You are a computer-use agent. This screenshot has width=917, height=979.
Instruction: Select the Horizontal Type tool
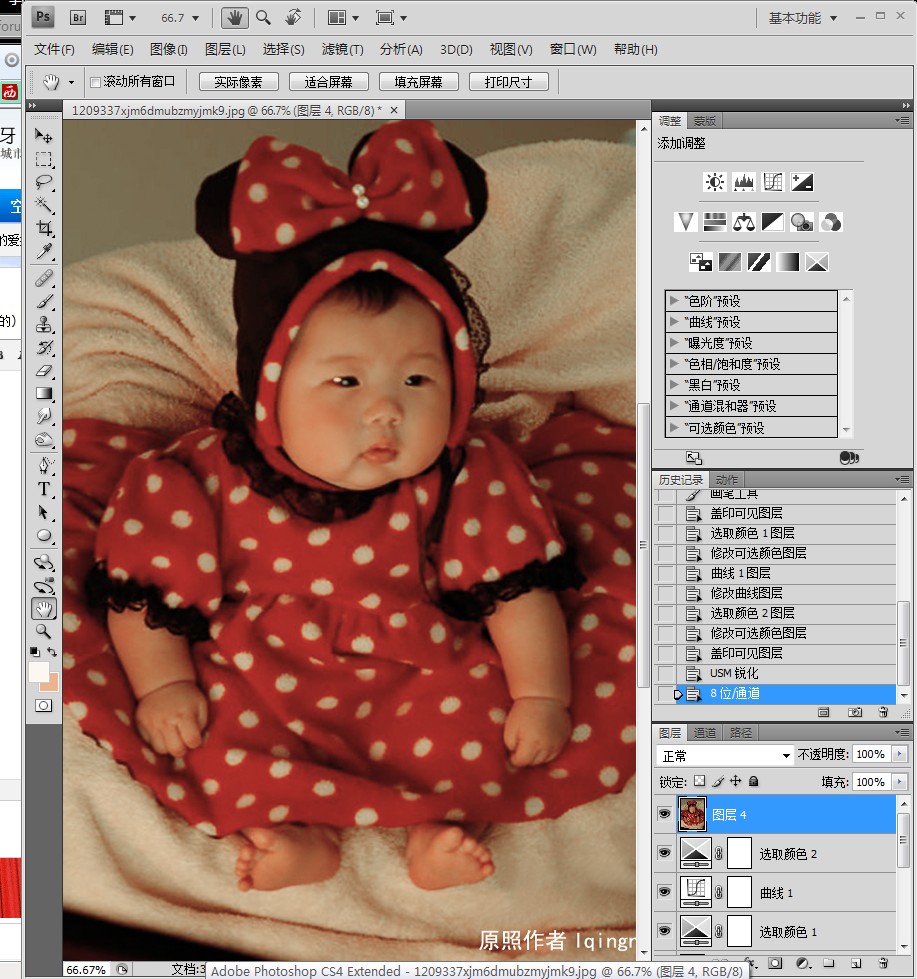(x=44, y=489)
